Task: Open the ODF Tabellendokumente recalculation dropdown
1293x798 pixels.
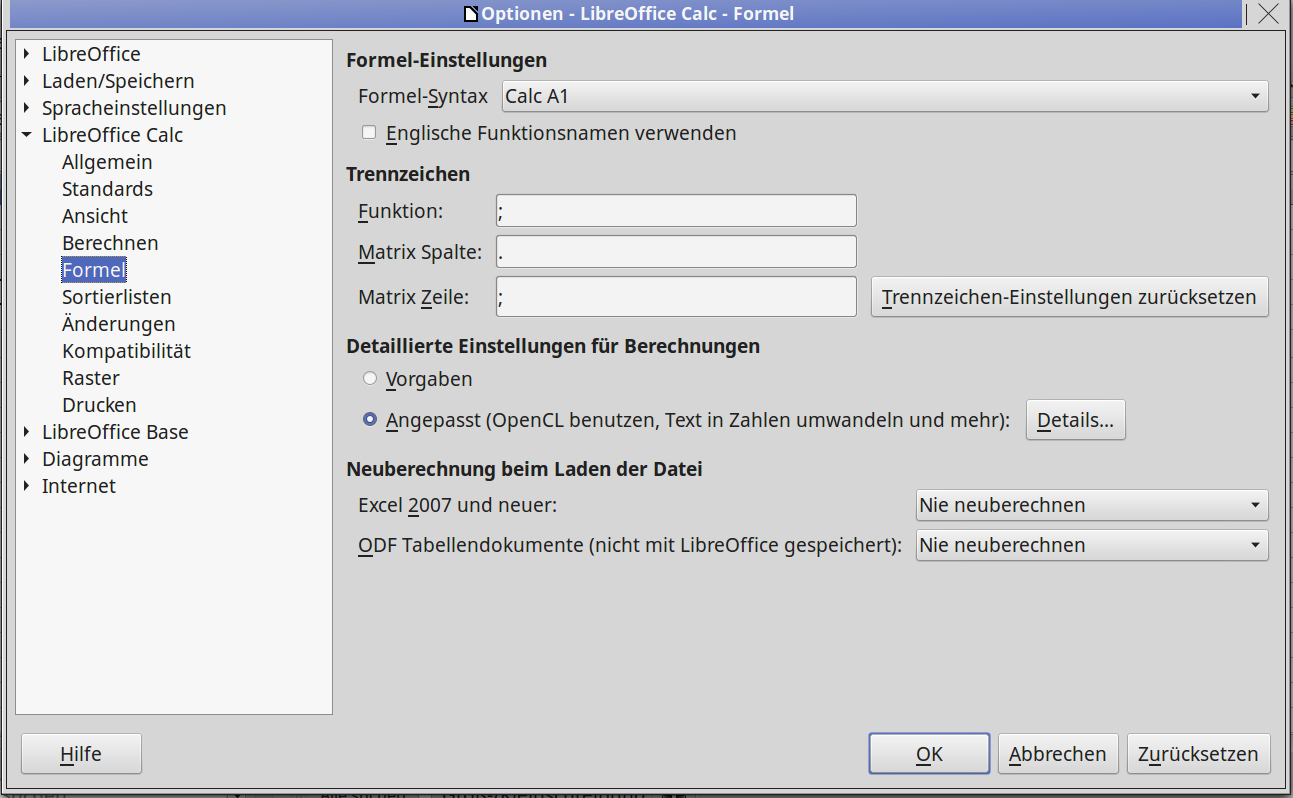Action: [1092, 545]
